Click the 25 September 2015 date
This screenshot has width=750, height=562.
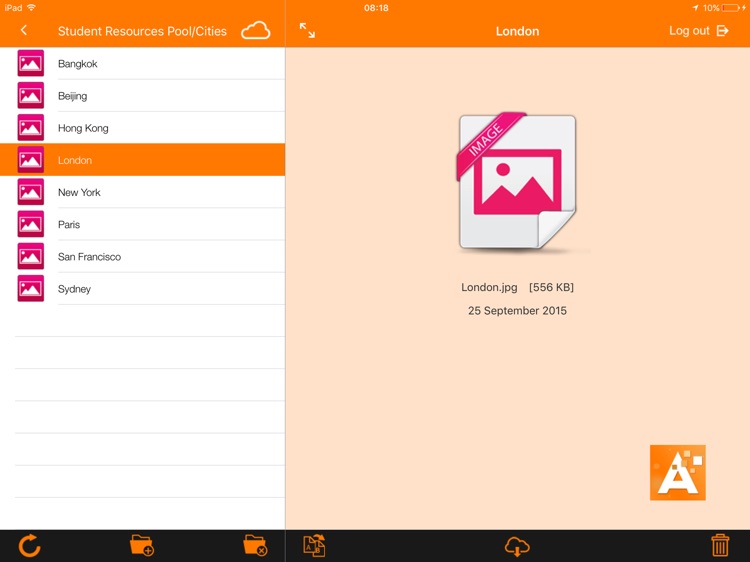pos(517,310)
